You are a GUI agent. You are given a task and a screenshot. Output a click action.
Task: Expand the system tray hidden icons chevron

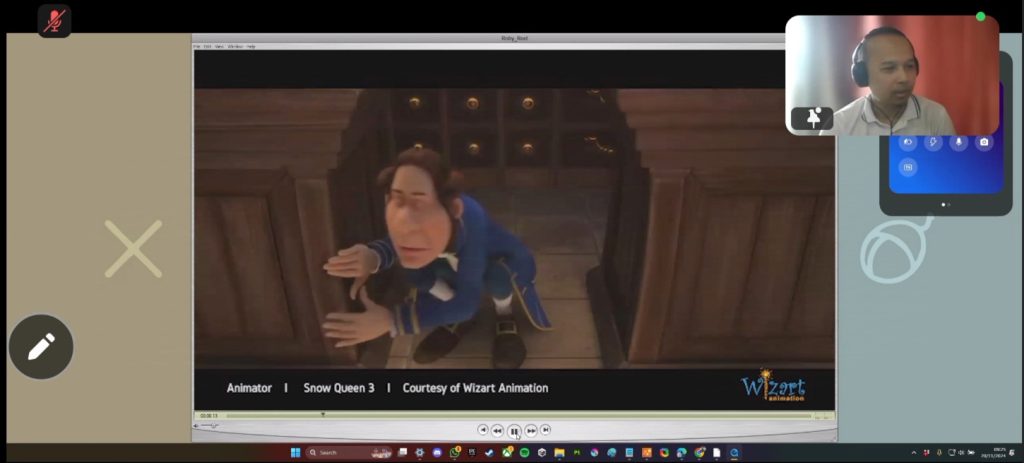[x=914, y=453]
